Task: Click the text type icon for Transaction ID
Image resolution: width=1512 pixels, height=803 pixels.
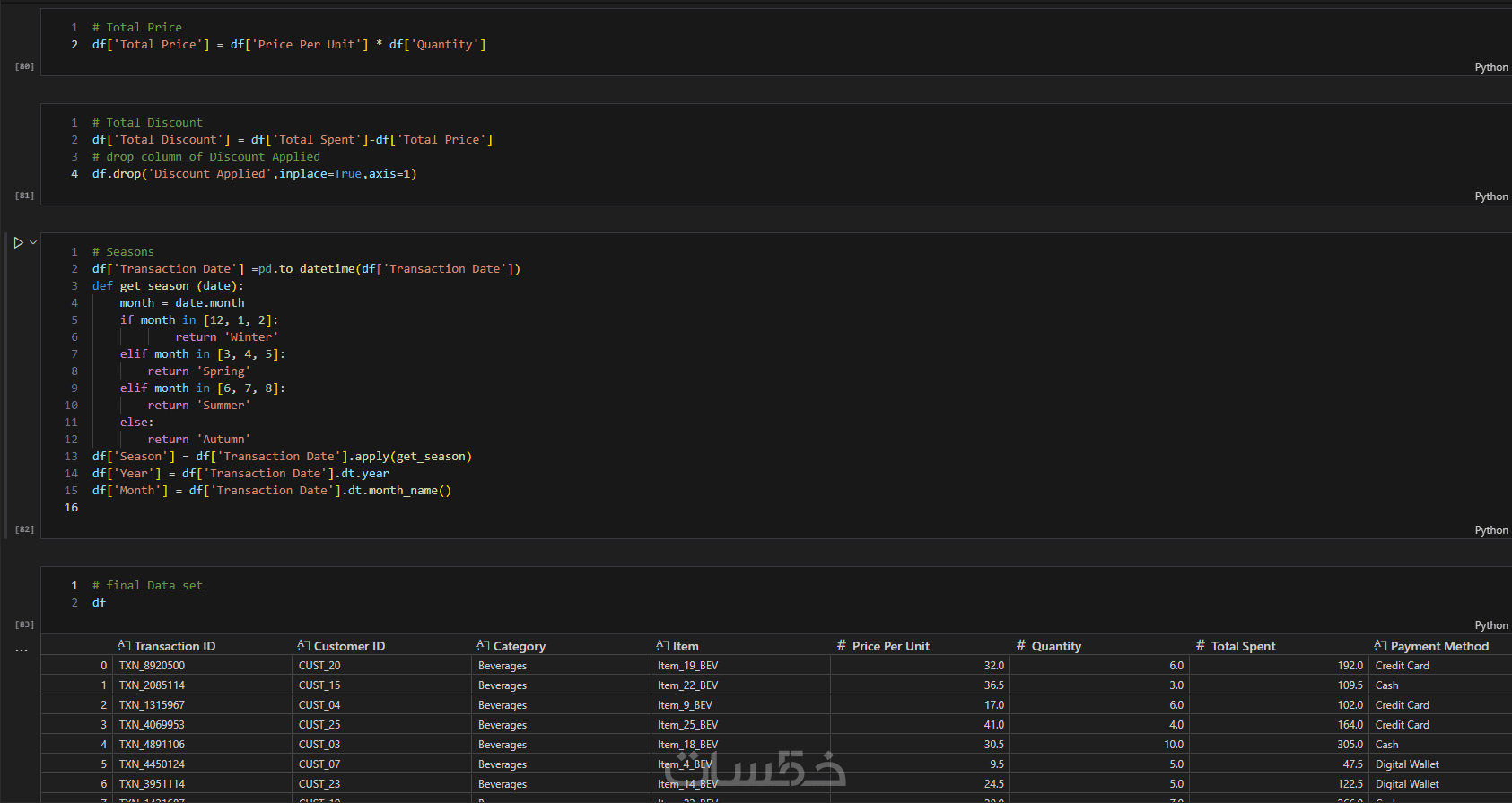Action: tap(125, 645)
